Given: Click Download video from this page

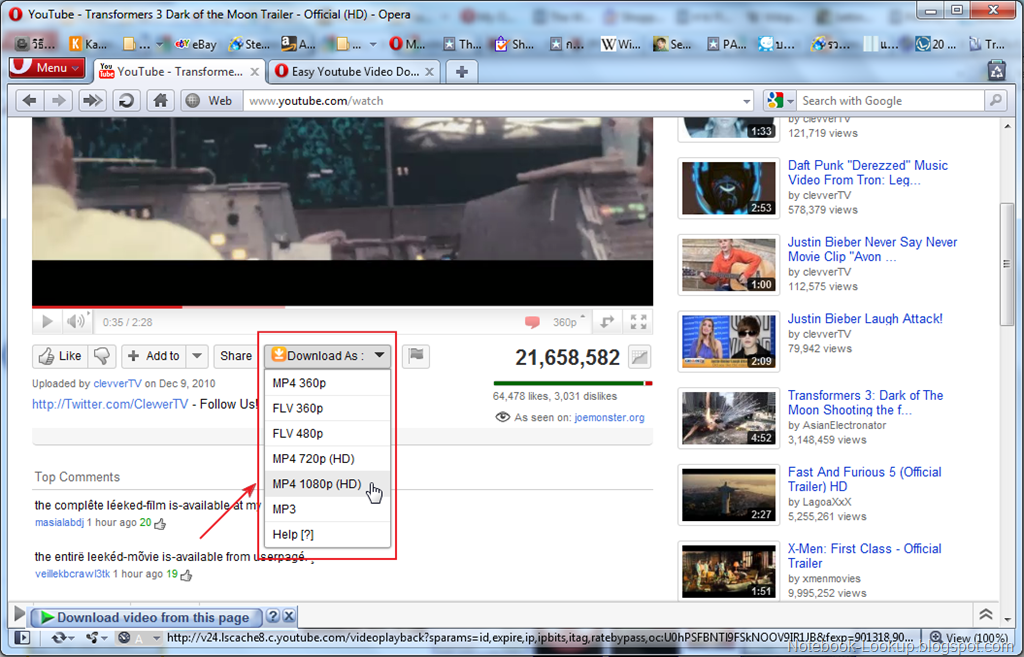Looking at the screenshot, I should 146,617.
